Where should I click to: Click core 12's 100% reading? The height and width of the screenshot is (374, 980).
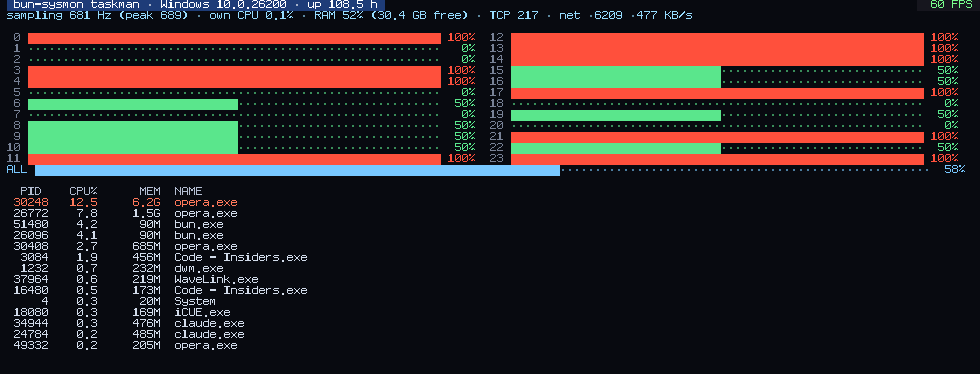pos(945,38)
